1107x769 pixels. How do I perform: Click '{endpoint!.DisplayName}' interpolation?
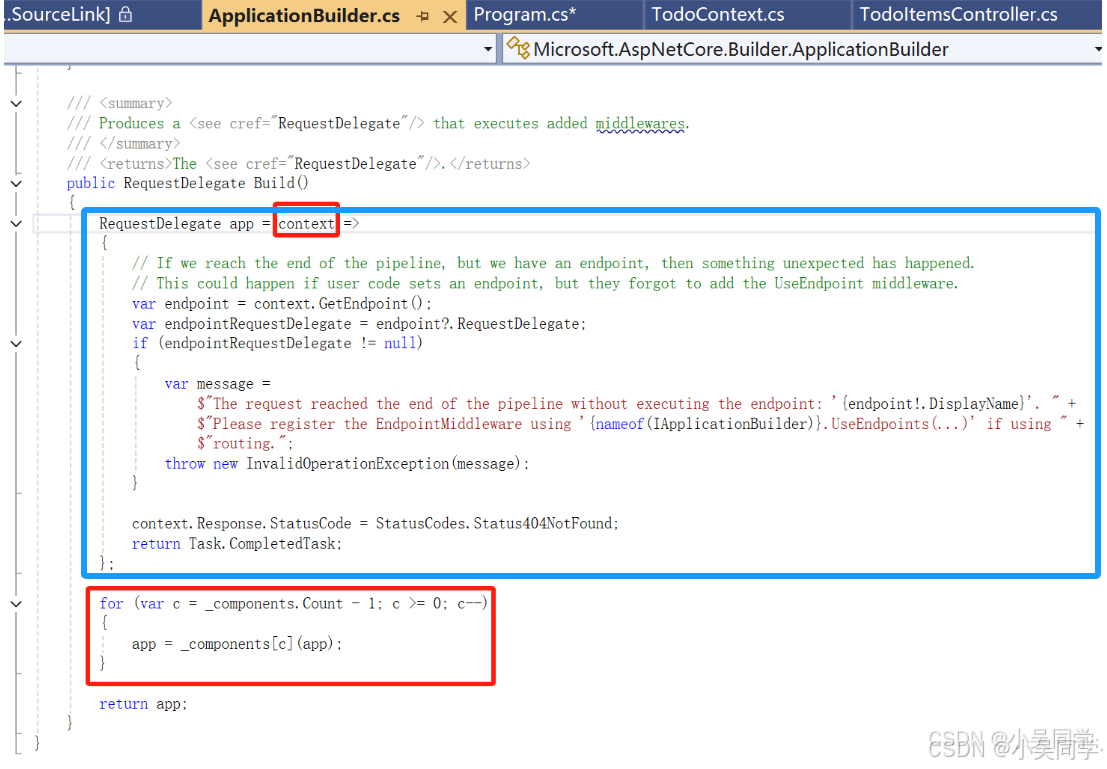coord(935,403)
